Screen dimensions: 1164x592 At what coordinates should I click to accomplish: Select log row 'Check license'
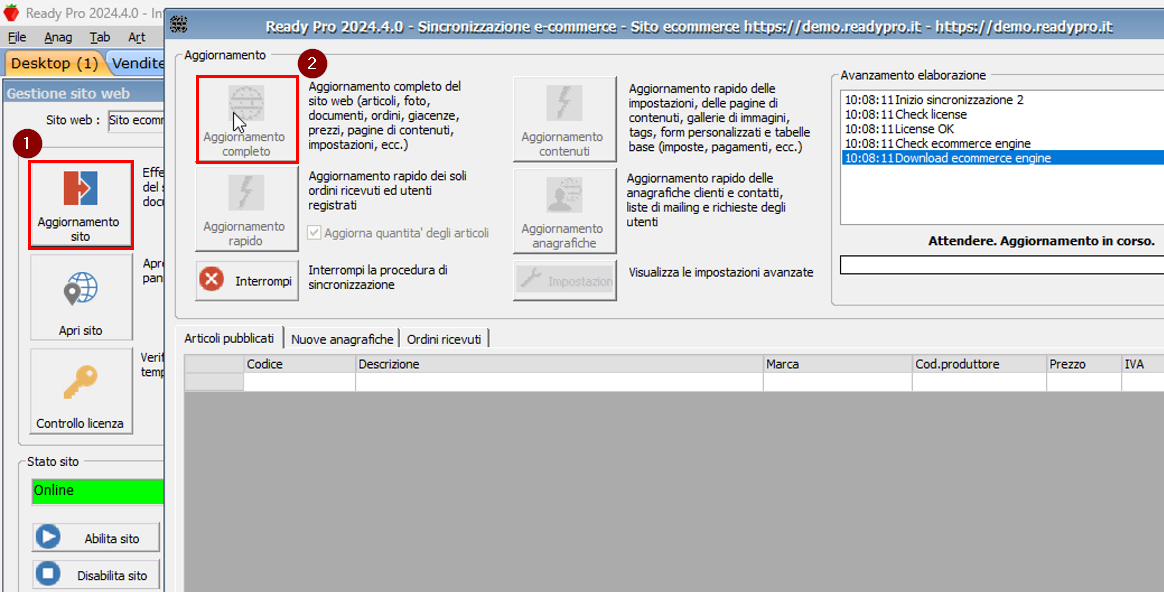(1003, 114)
